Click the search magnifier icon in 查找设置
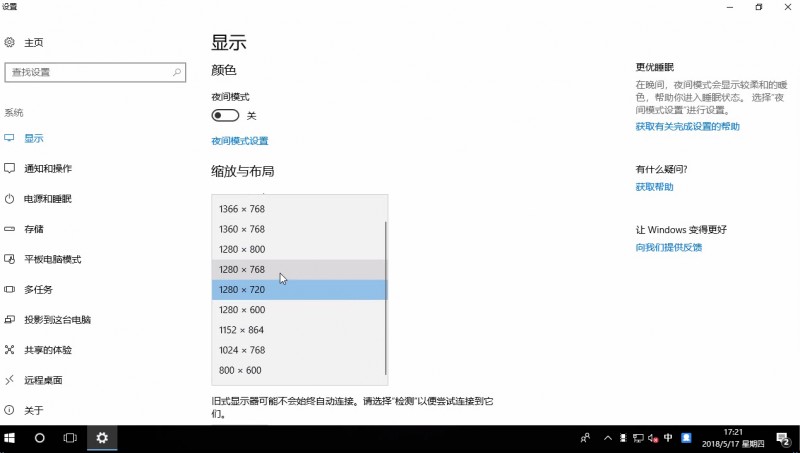Image resolution: width=800 pixels, height=453 pixels. (x=177, y=72)
